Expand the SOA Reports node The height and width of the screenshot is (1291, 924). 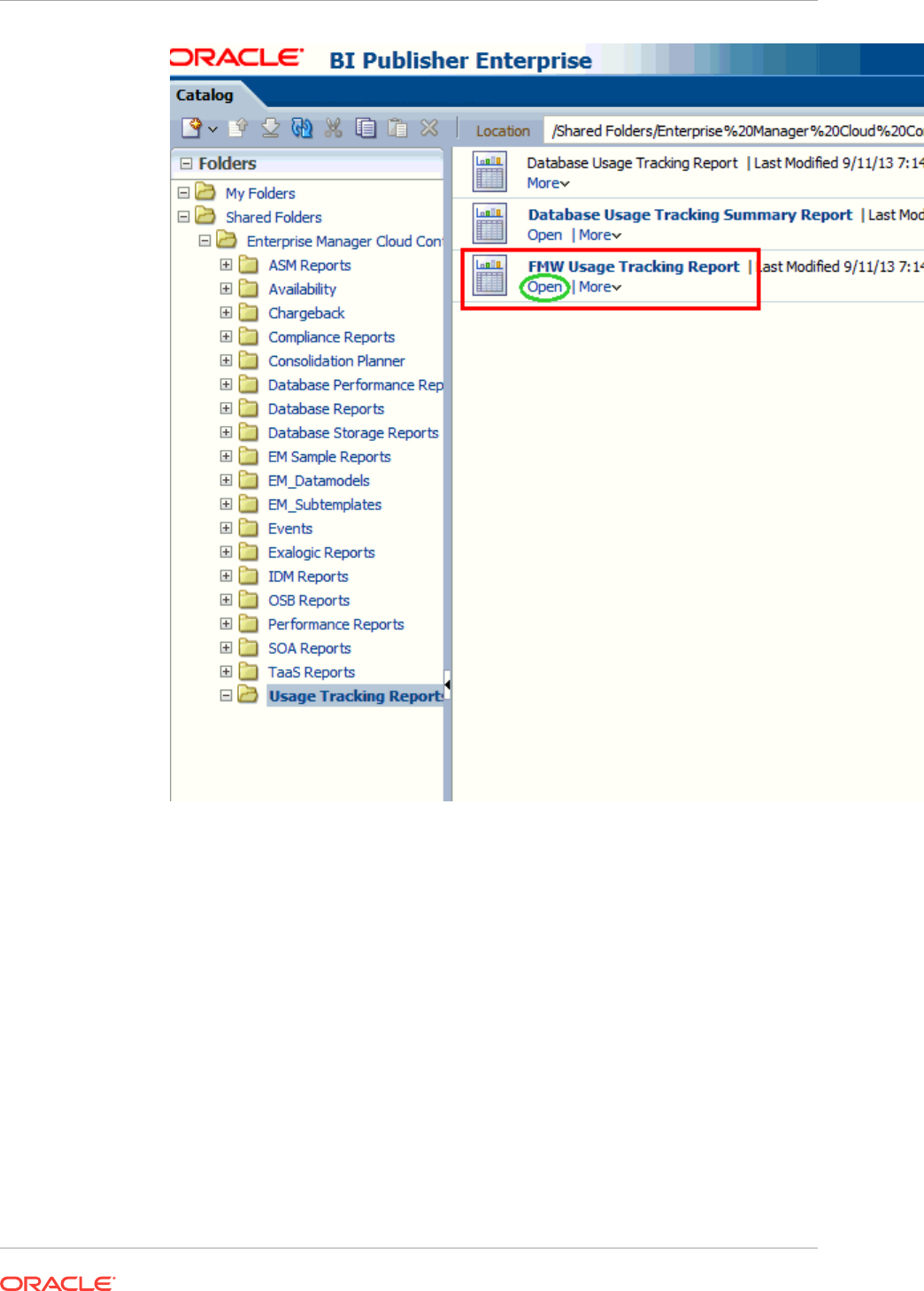pos(226,647)
